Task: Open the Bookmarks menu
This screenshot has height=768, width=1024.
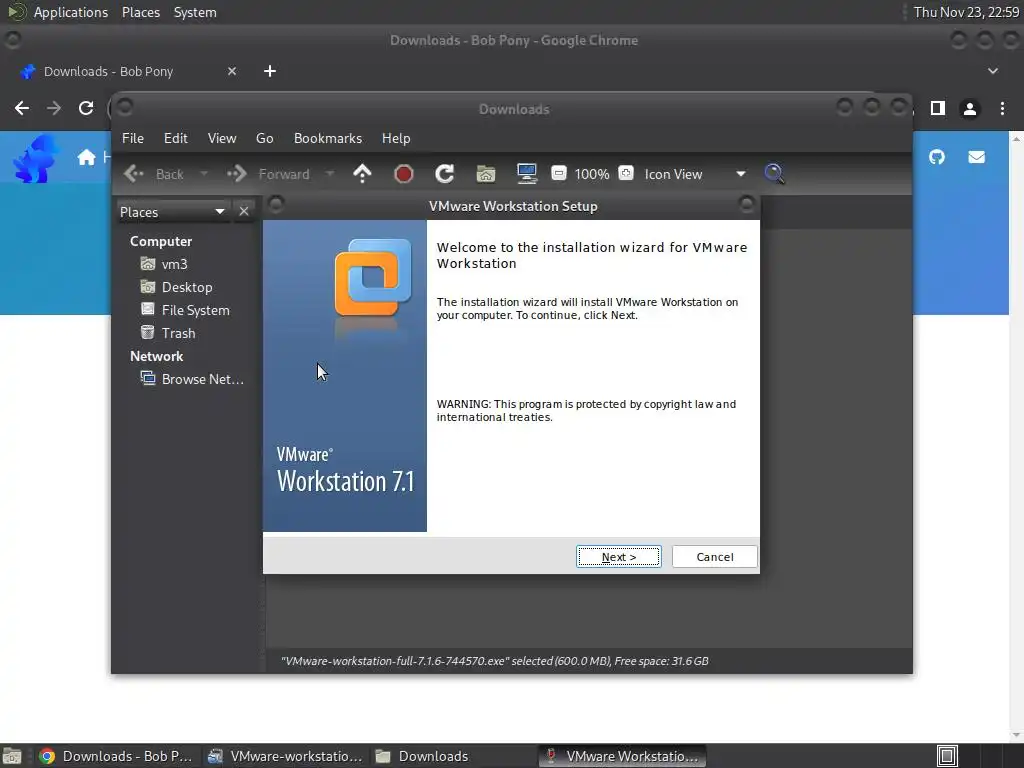Action: pyautogui.click(x=328, y=138)
